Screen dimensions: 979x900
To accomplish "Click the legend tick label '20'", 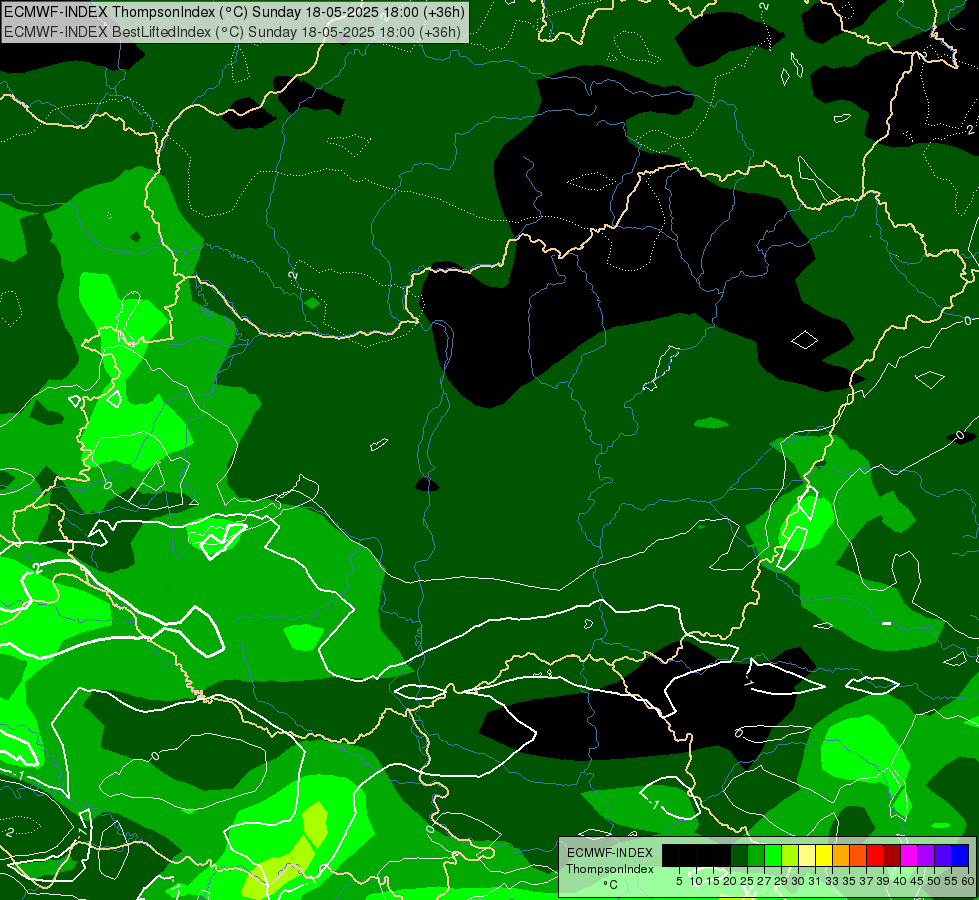I will click(730, 881).
